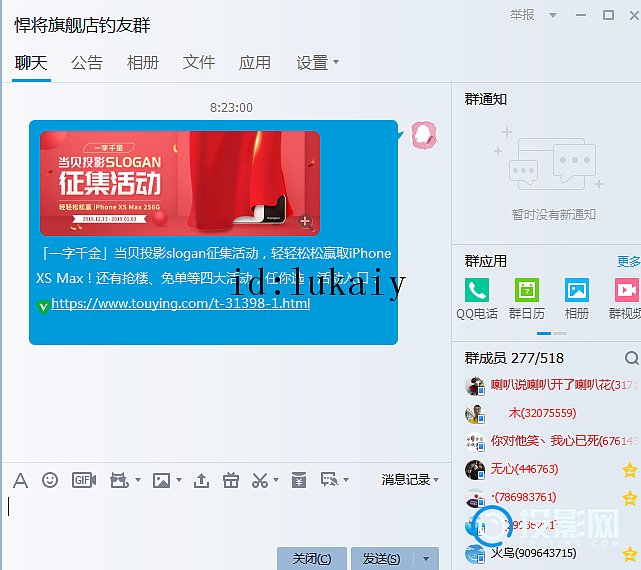Viewport: 641px width, 570px height.
Task: Switch to the 应用 tab
Action: pos(255,63)
